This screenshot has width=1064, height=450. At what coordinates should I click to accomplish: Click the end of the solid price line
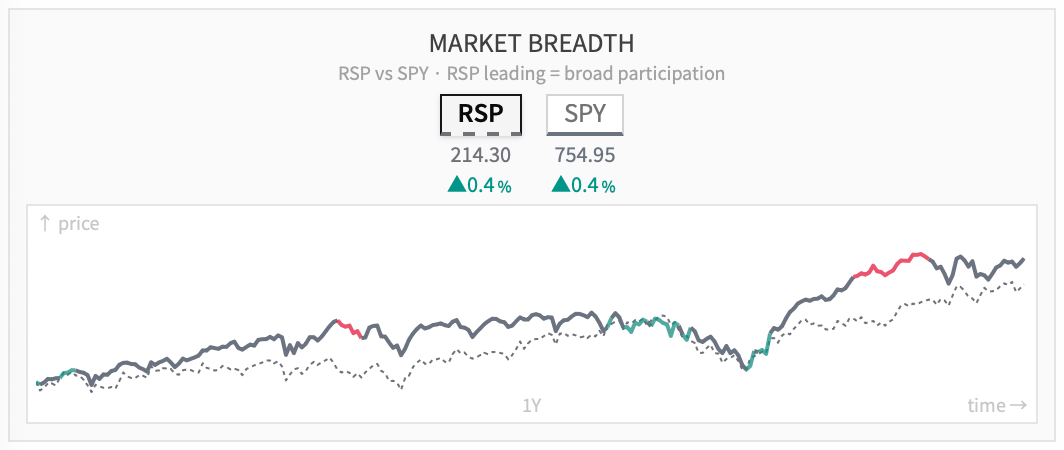[x=1023, y=259]
